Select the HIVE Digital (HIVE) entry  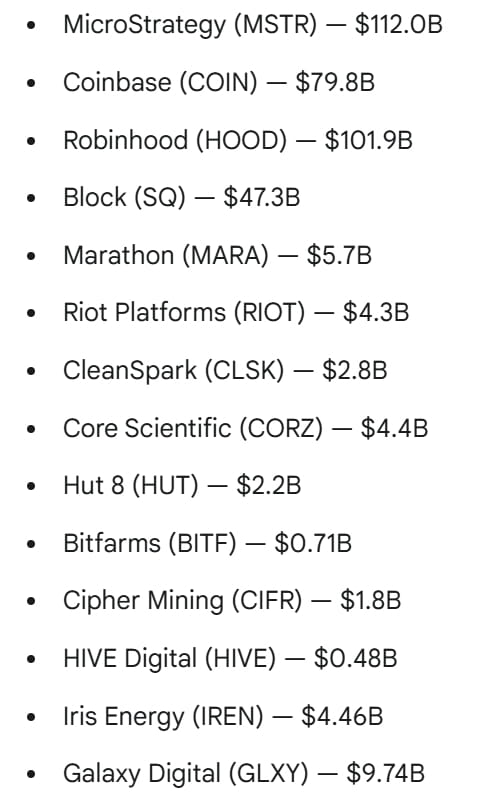click(x=230, y=658)
